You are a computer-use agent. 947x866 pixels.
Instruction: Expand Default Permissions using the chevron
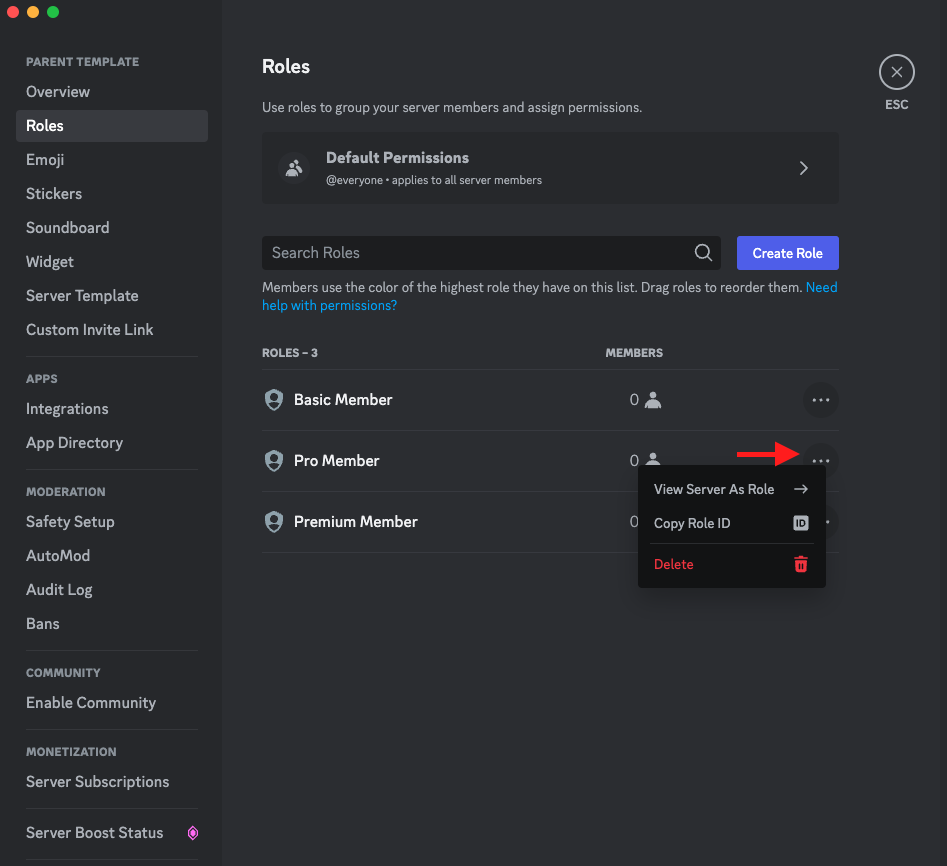804,168
